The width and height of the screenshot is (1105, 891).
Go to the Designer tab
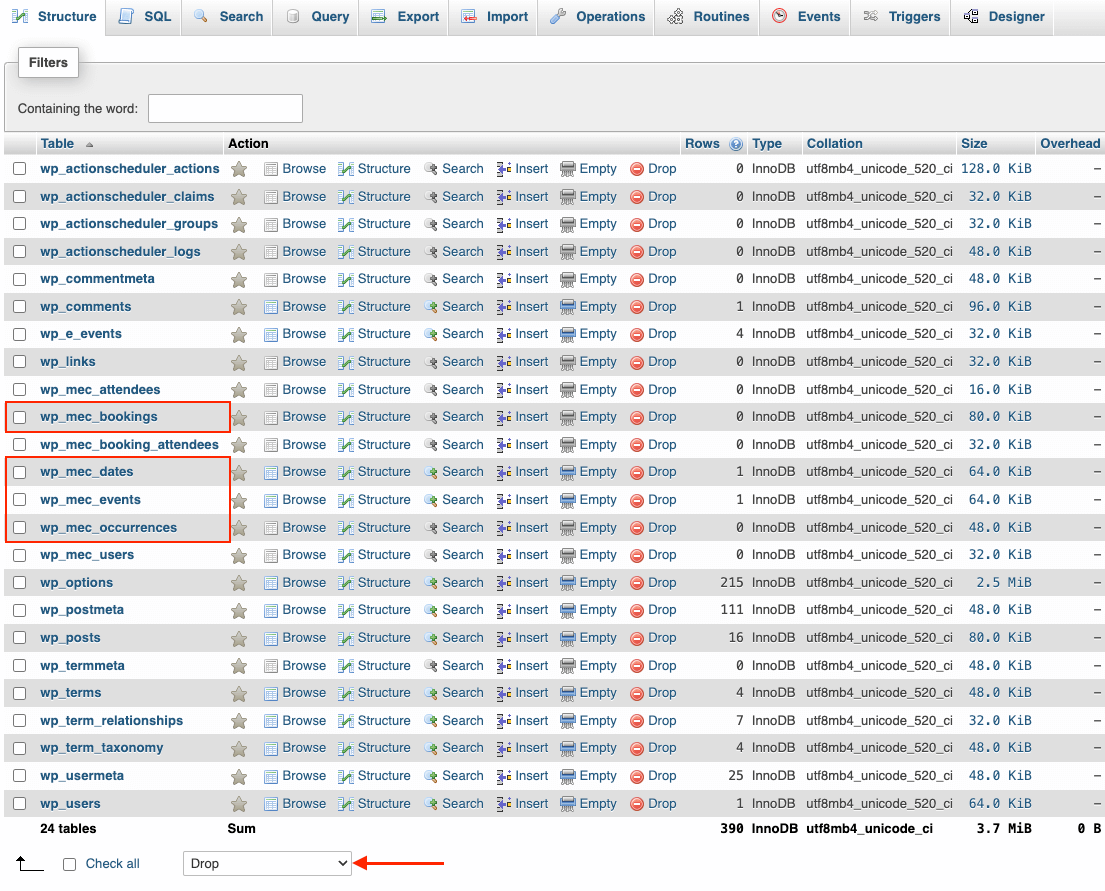[x=1004, y=17]
